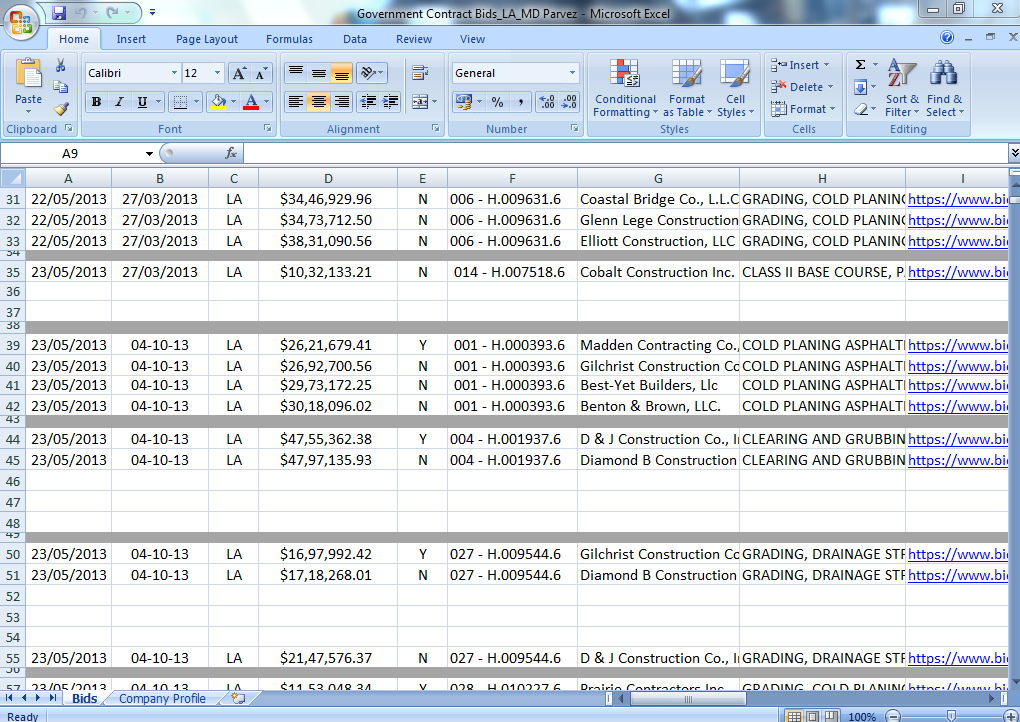Screen dimensions: 1020x722
Task: Click the Percent Style icon
Action: tap(496, 100)
